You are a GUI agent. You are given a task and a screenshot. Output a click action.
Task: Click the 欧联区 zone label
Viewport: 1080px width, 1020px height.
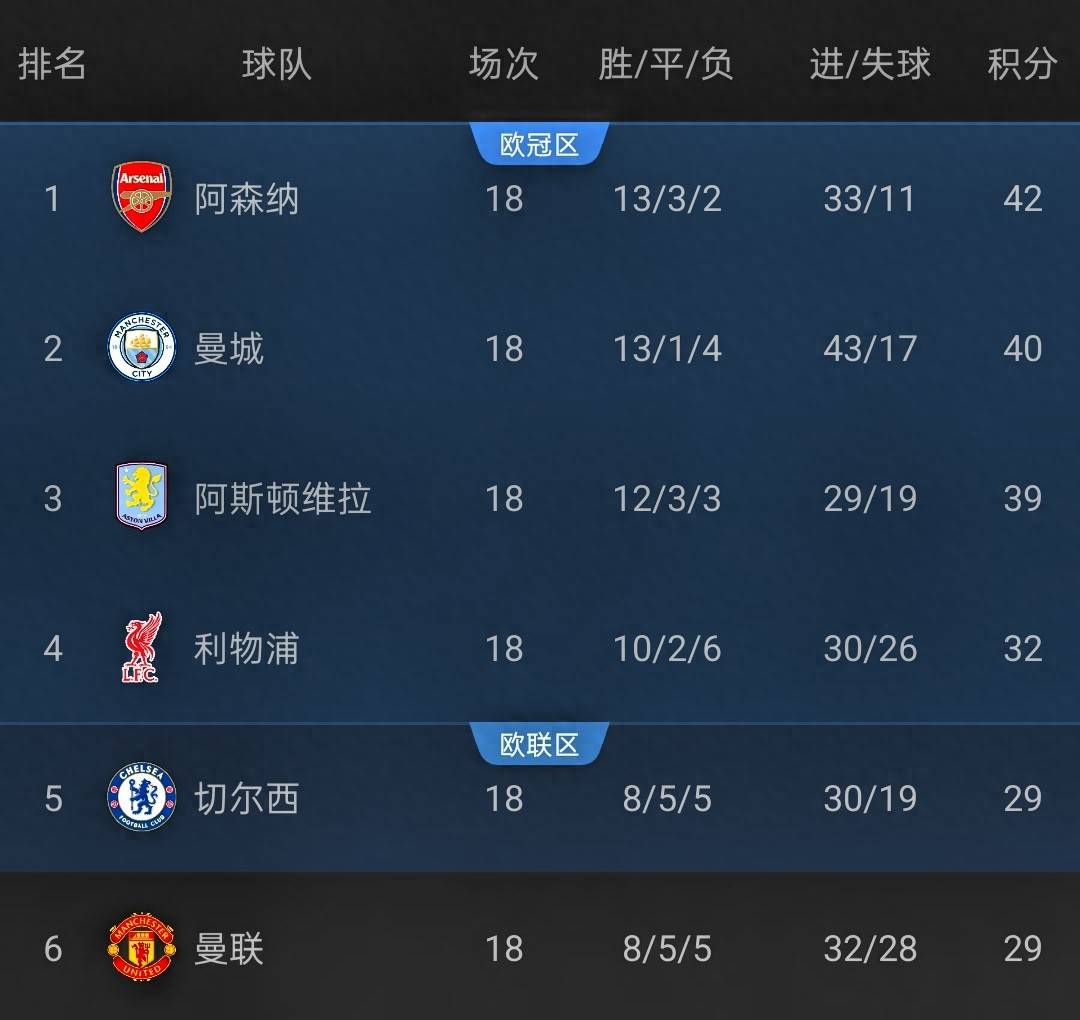(x=539, y=745)
